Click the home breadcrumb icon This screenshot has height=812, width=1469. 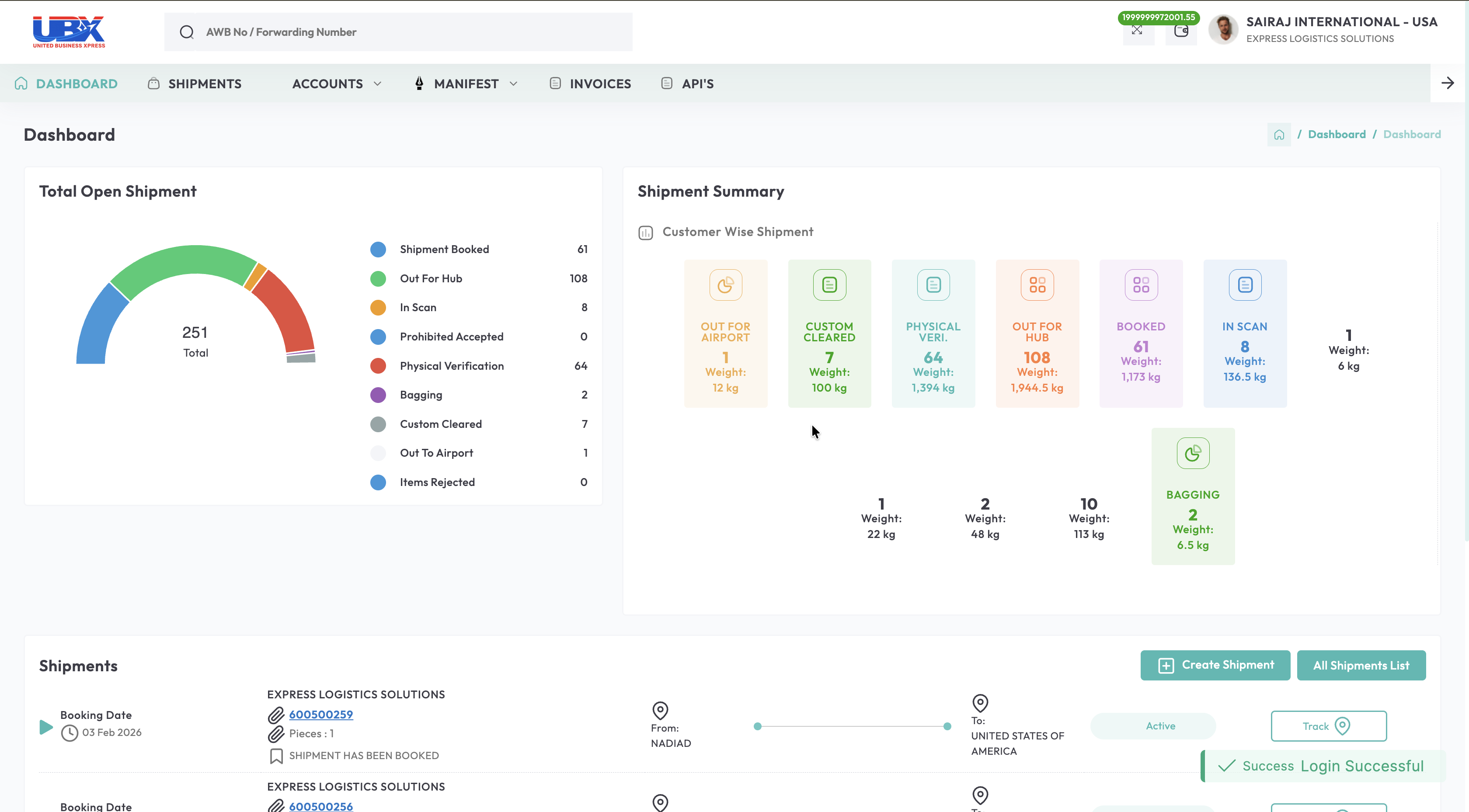(1279, 135)
